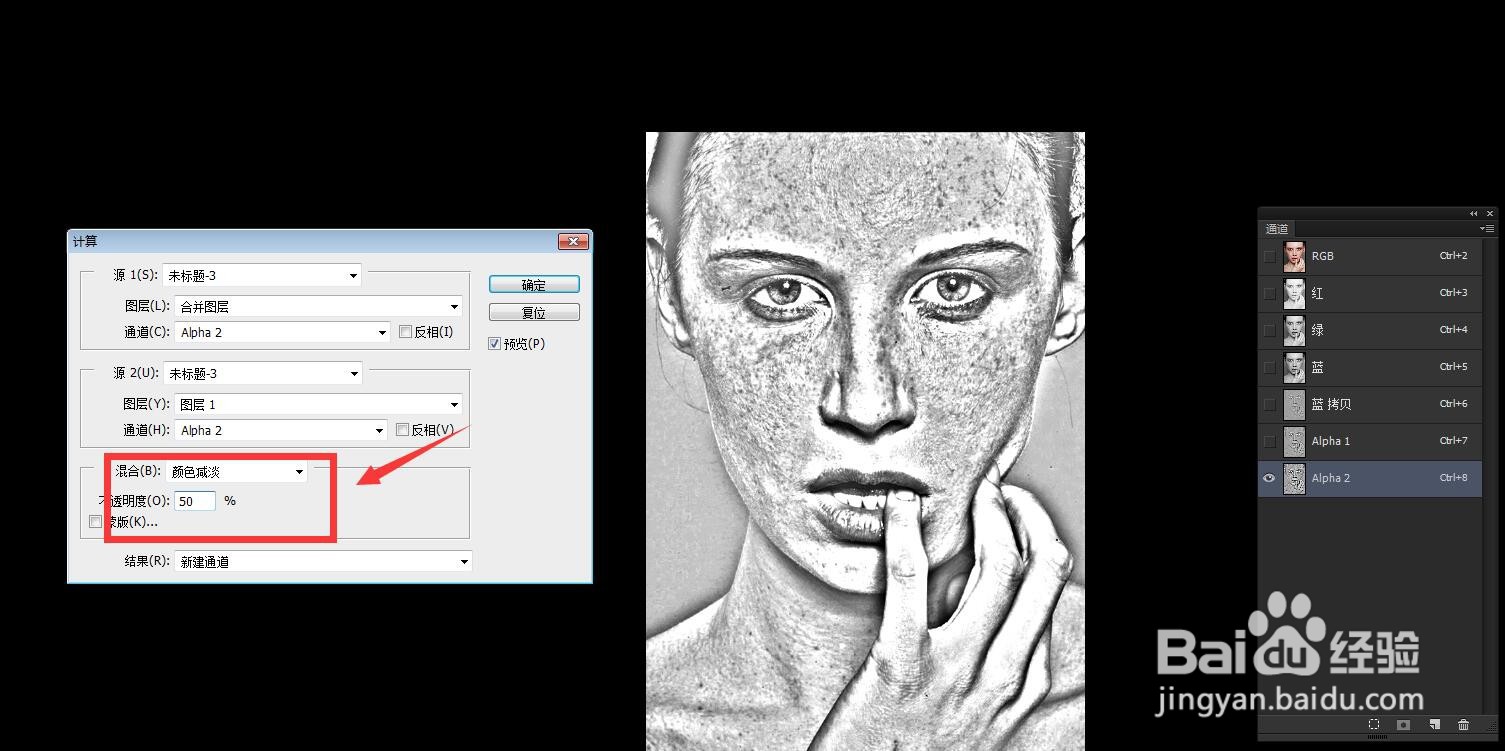Open 源 1(S) document dropdown
Image resolution: width=1505 pixels, height=751 pixels.
click(262, 275)
